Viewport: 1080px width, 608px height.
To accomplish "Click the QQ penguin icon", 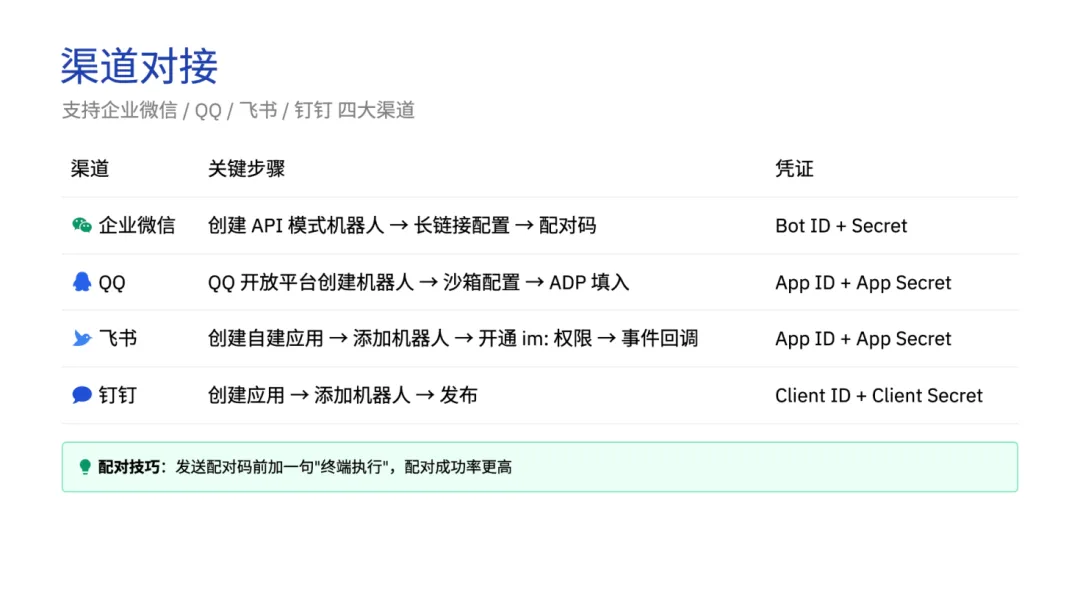I will [82, 282].
